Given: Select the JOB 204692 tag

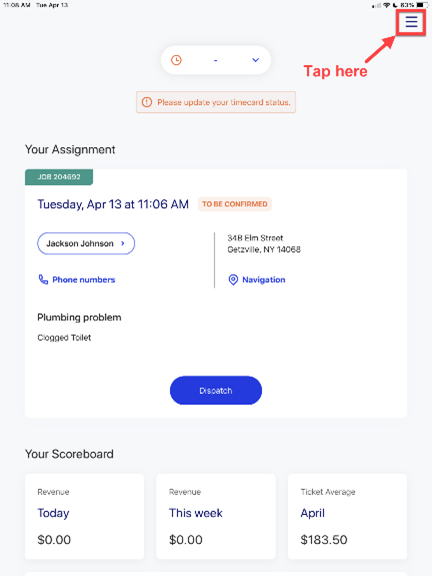Looking at the screenshot, I should click(x=59, y=177).
